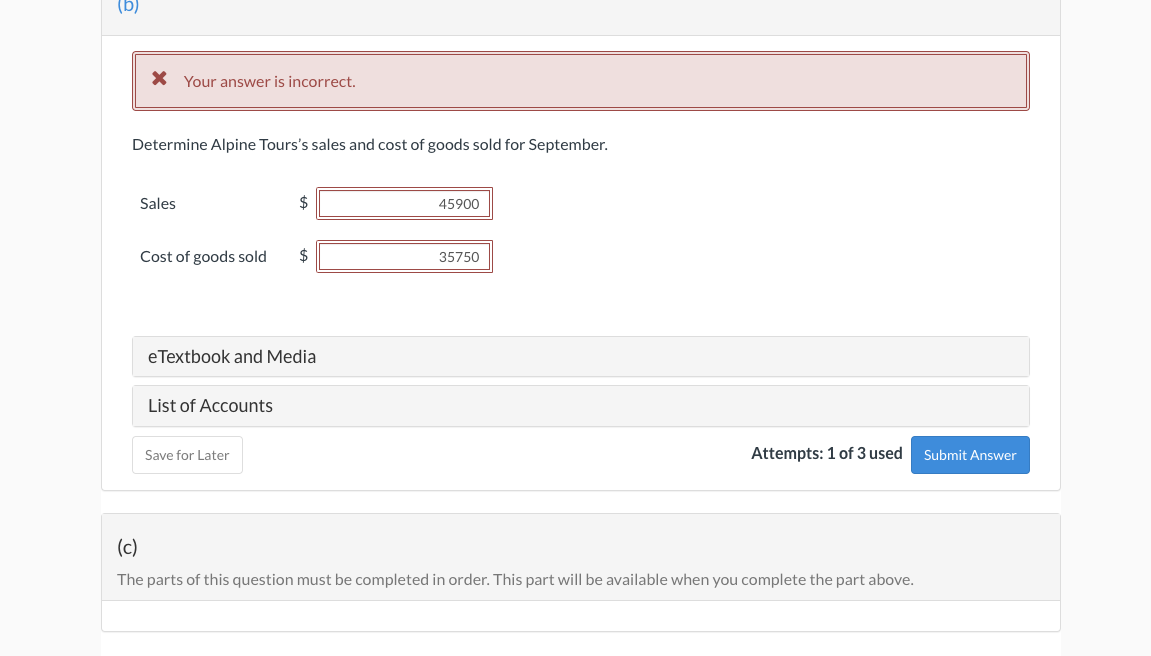The height and width of the screenshot is (656, 1151).
Task: Click the Save for Later button
Action: tap(187, 455)
